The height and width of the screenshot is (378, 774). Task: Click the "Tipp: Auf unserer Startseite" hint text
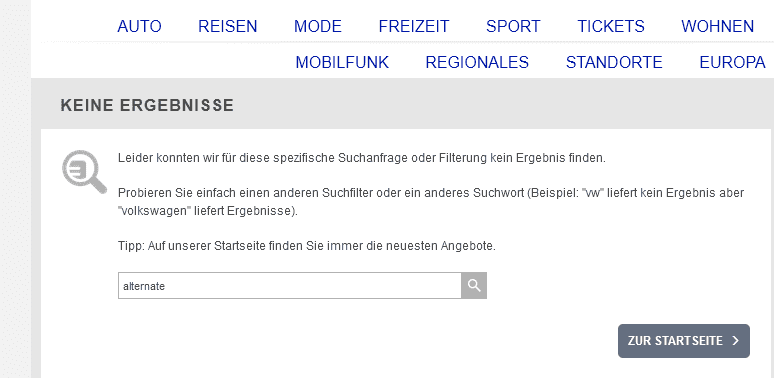point(307,246)
